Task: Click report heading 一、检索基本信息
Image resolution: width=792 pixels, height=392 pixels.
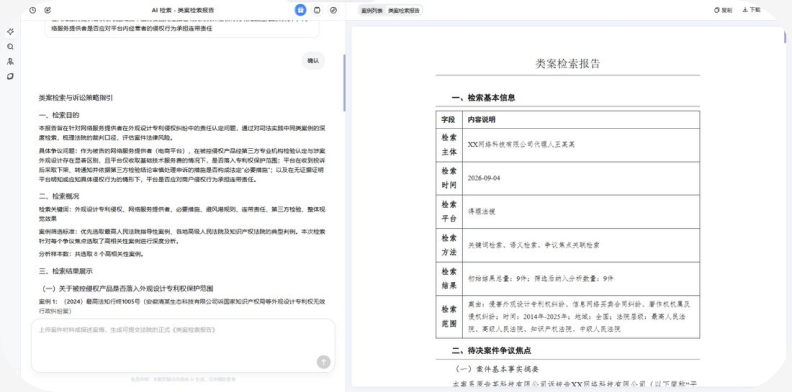Action: pos(483,98)
